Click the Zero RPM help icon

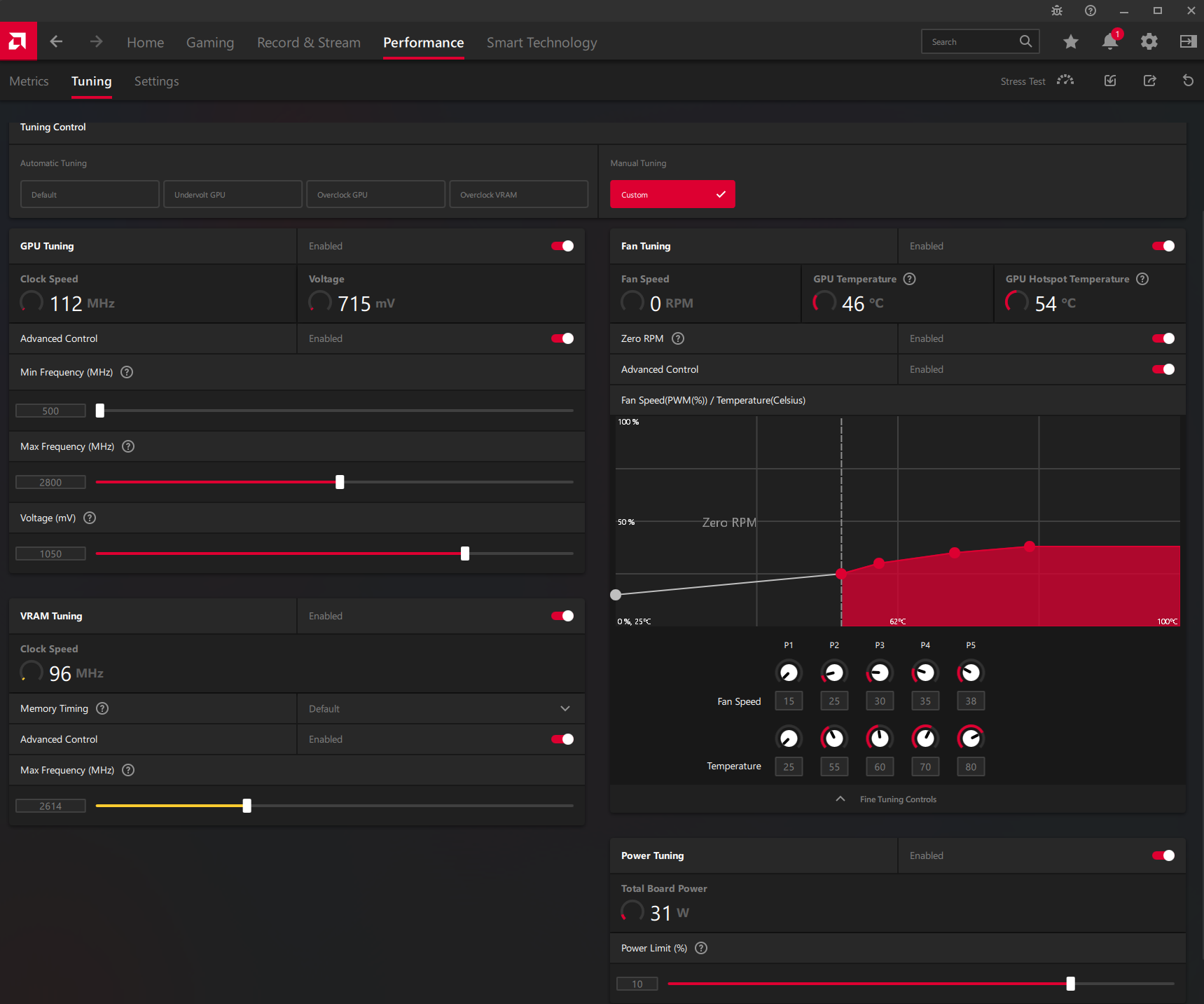pyautogui.click(x=678, y=338)
